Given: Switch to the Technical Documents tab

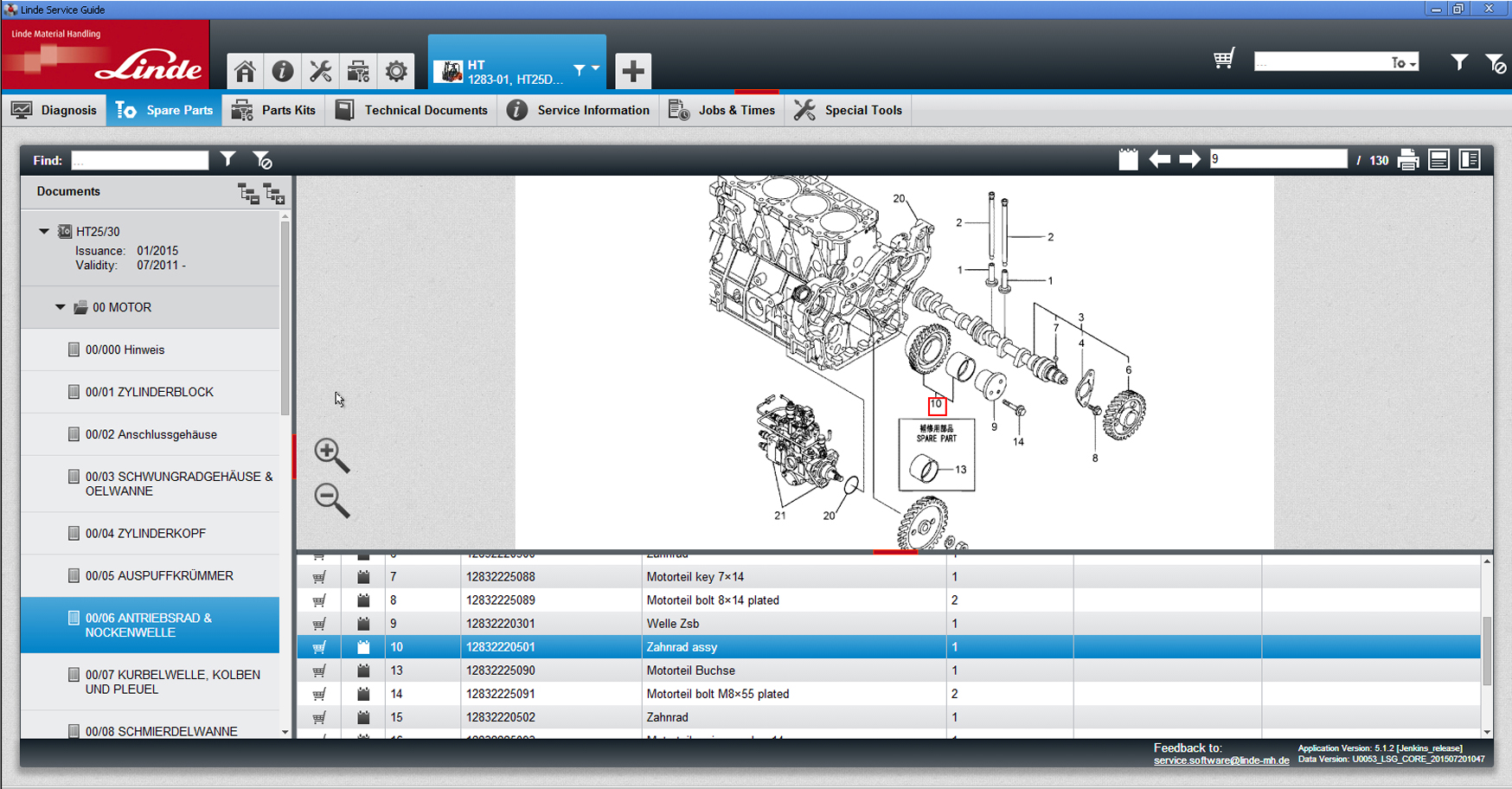Looking at the screenshot, I should point(411,110).
